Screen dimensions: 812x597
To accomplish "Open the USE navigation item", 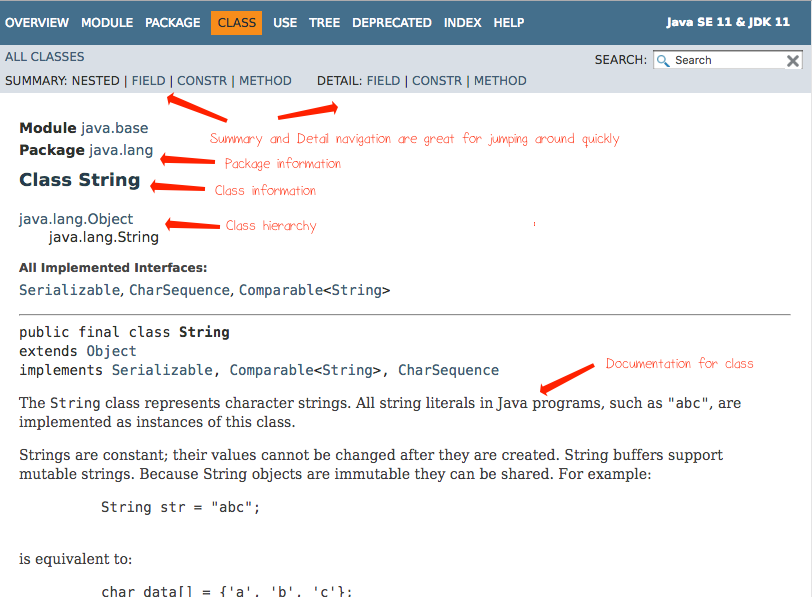I will (x=285, y=22).
